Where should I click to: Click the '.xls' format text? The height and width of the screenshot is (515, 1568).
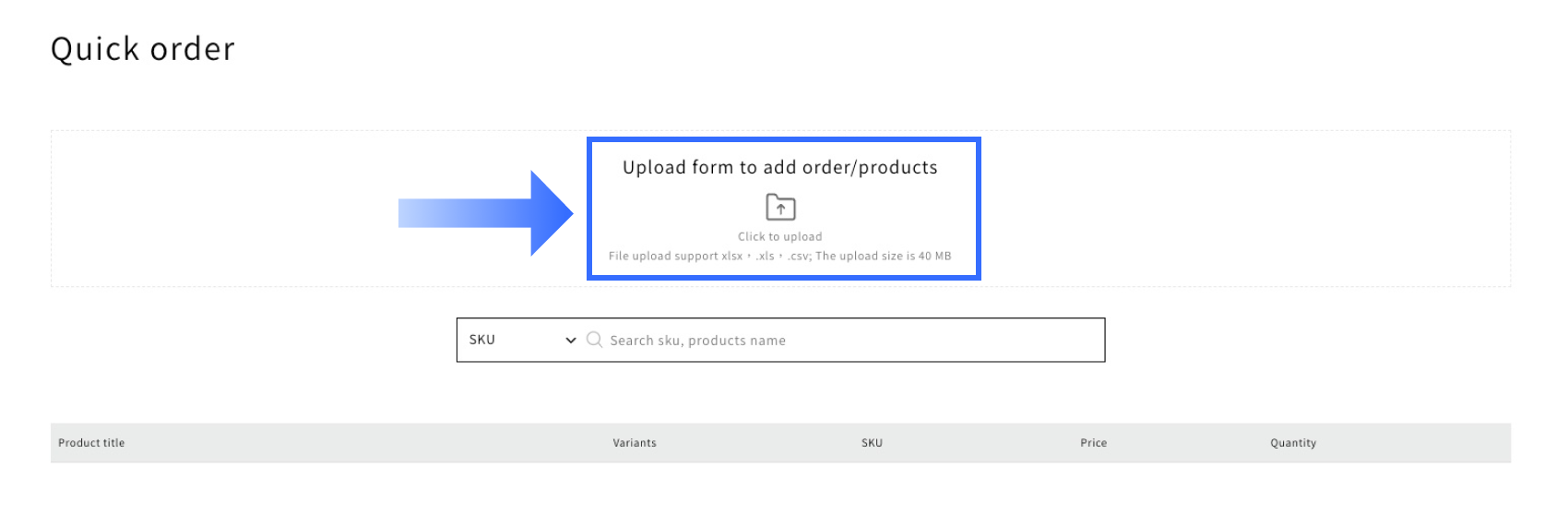point(765,257)
